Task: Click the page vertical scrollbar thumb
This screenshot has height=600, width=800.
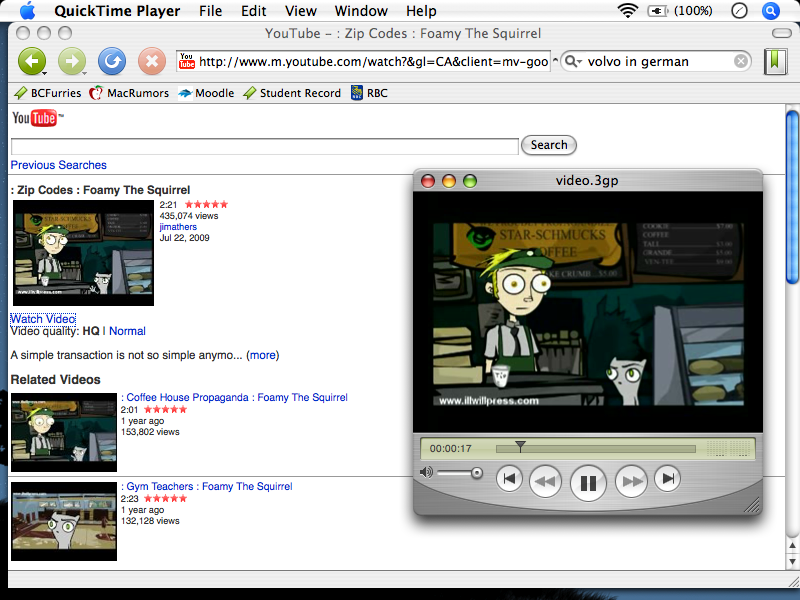Action: (792, 197)
